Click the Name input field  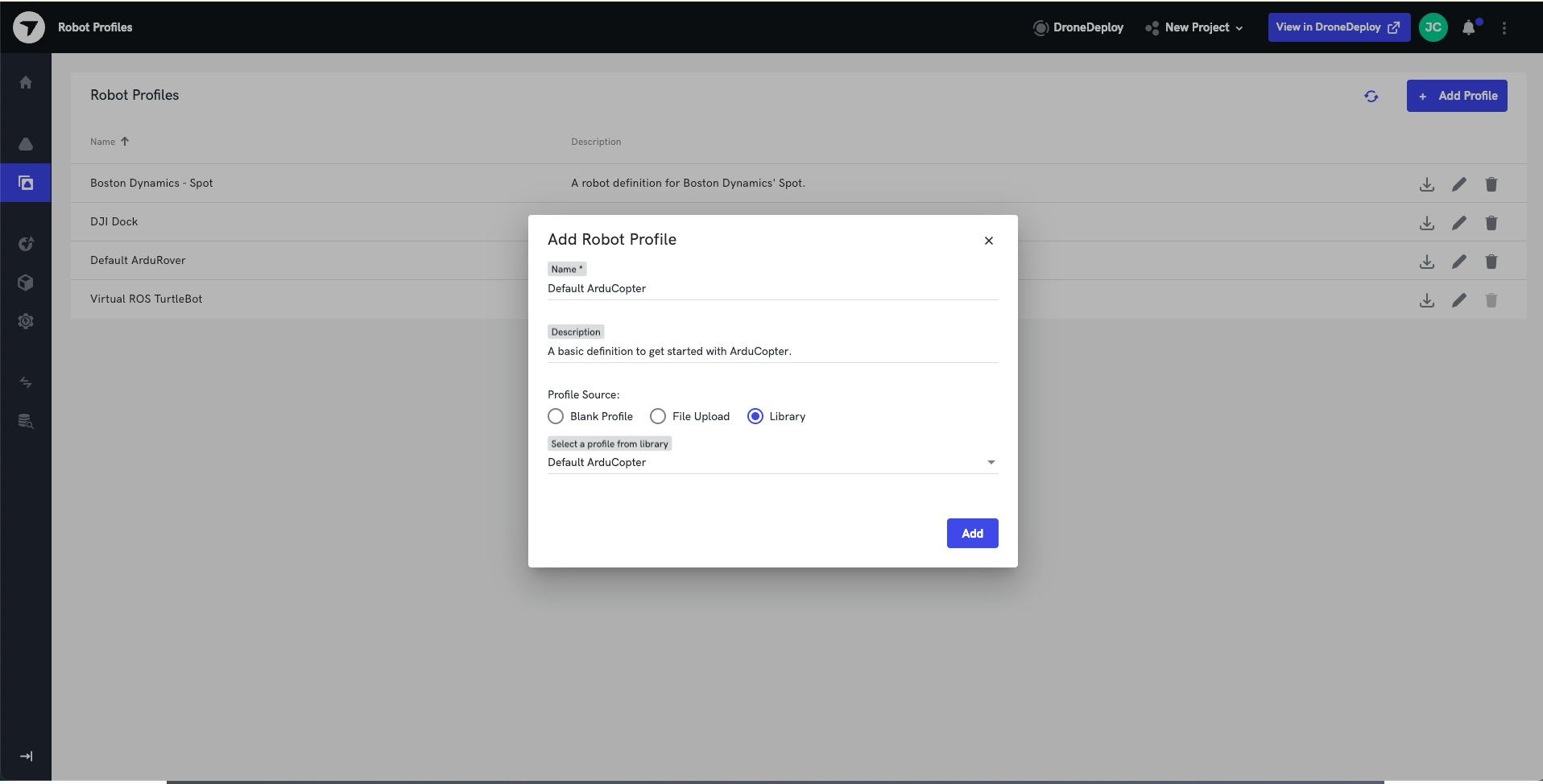tap(772, 288)
